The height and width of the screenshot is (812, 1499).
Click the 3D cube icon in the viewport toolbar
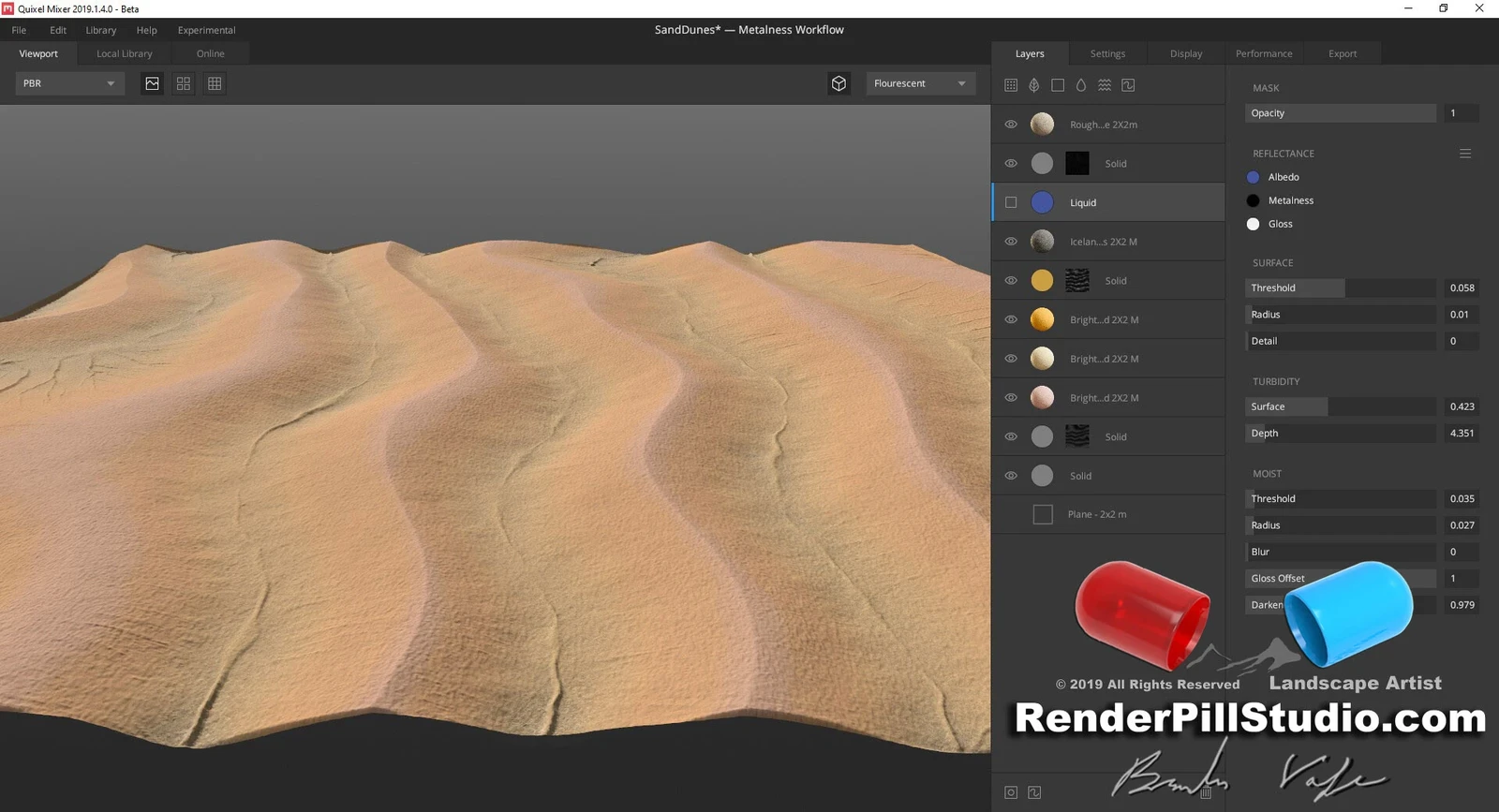tap(839, 83)
